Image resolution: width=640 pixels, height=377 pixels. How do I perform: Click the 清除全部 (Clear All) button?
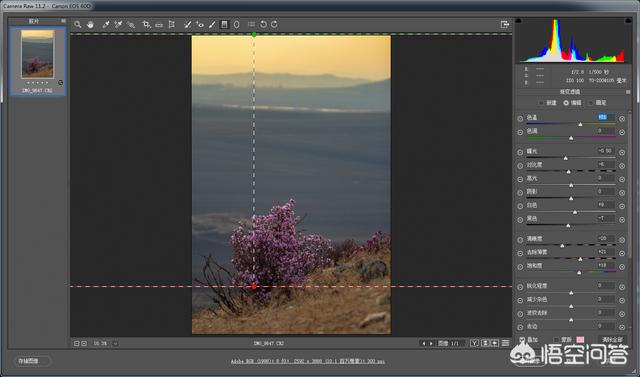coord(612,339)
